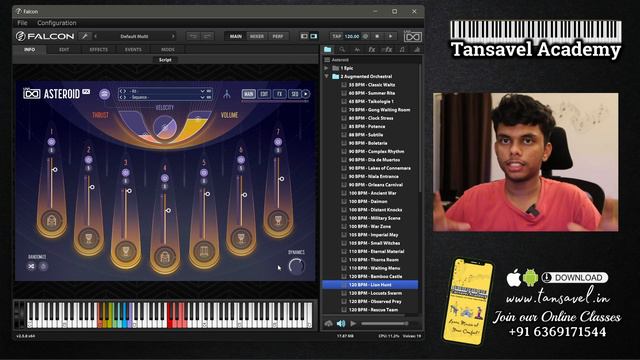Click the Asteroid round preset emblem icon
This screenshot has height=360, width=640.
(x=104, y=94)
